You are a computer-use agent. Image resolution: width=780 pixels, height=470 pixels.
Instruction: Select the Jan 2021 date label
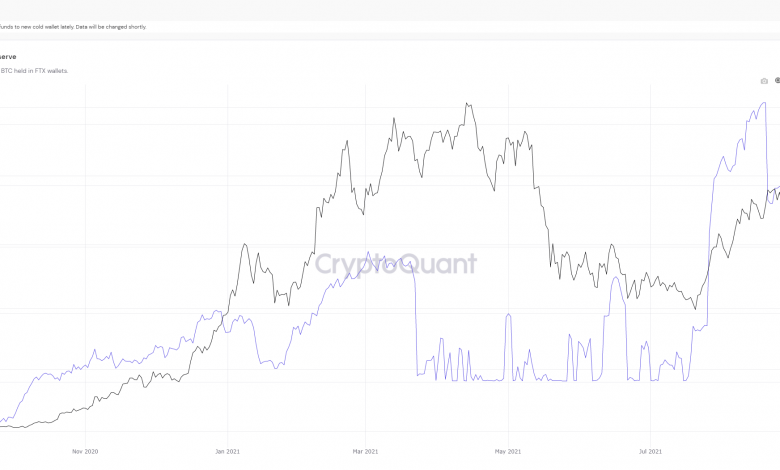227,451
